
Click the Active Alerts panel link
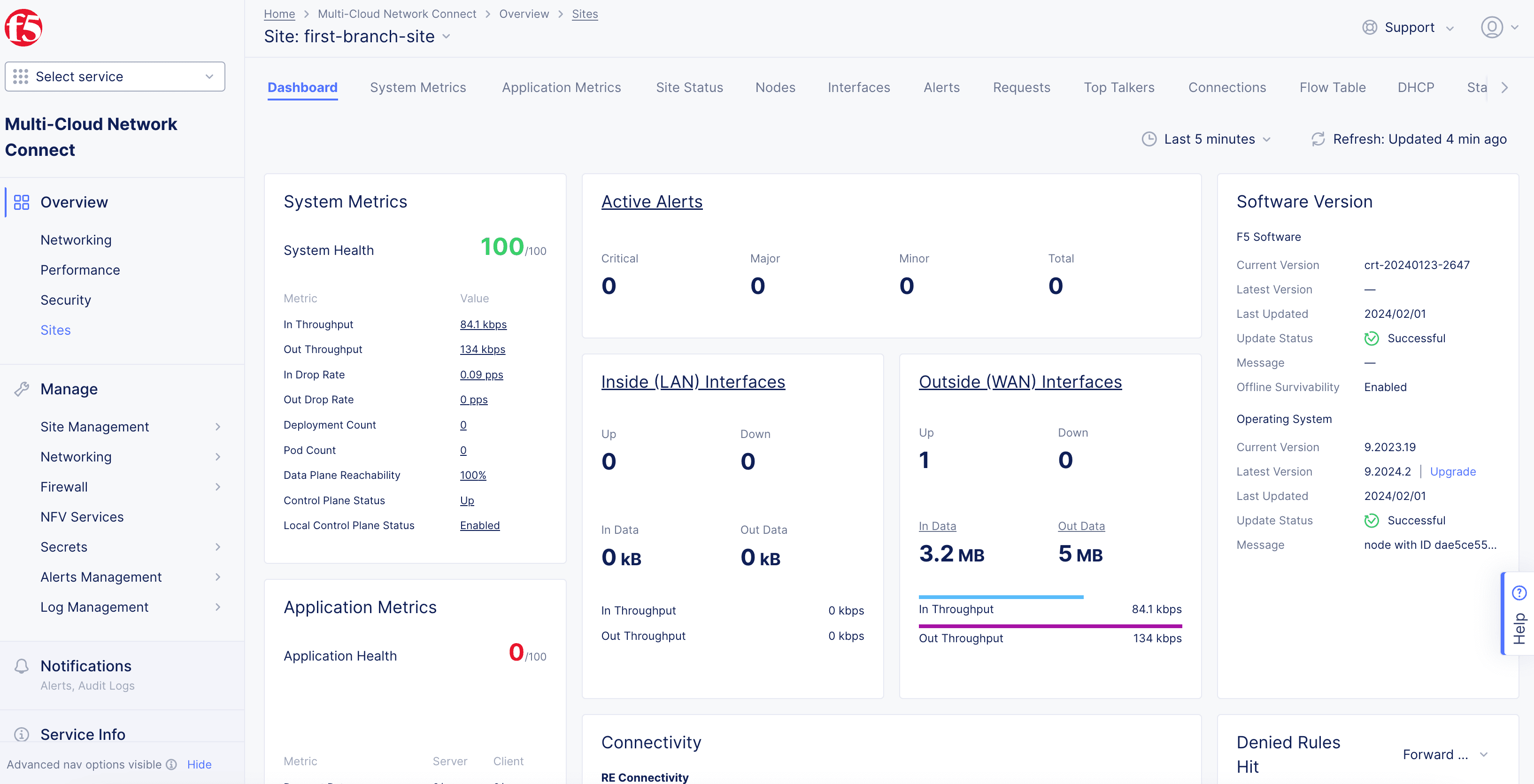[651, 201]
